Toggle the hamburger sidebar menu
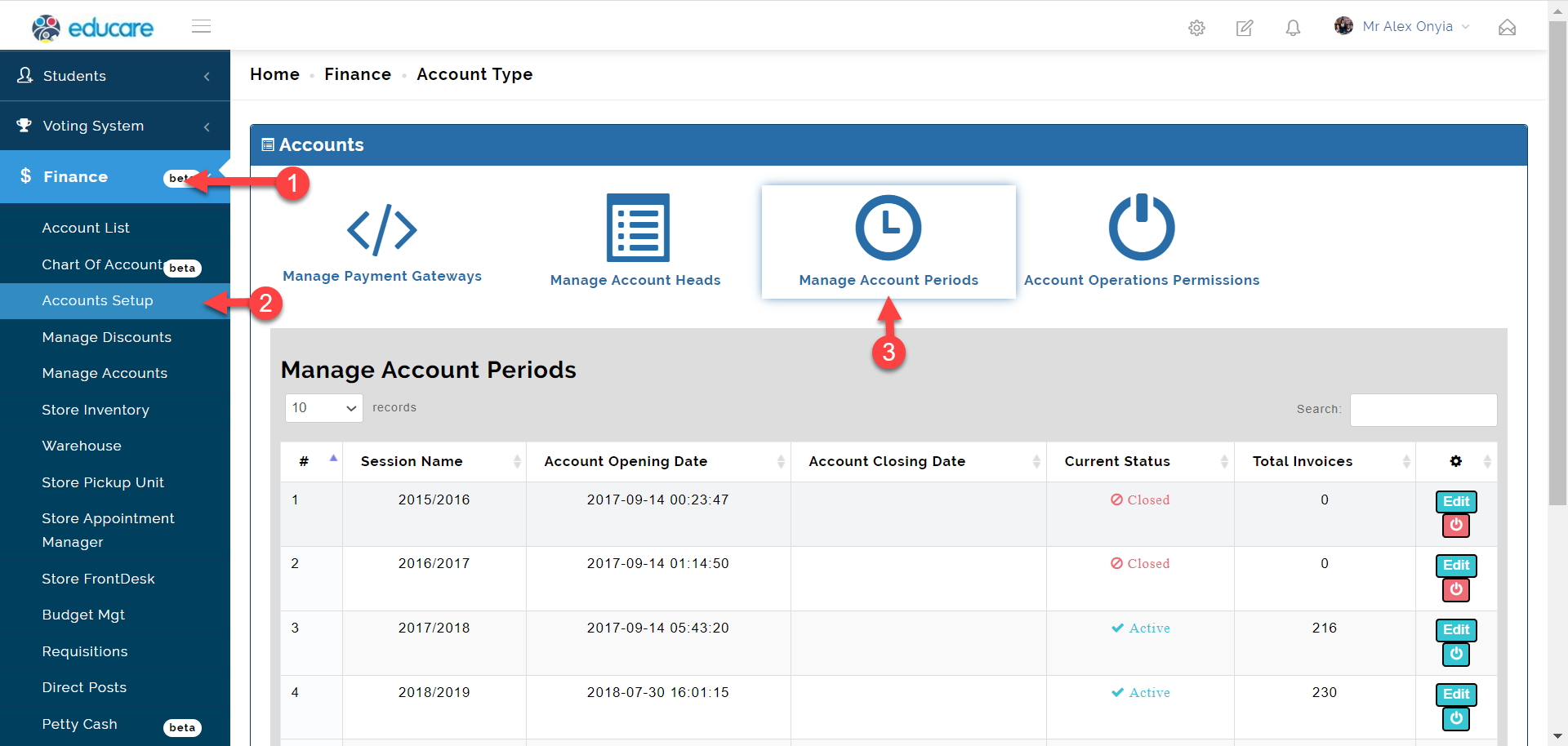The height and width of the screenshot is (746, 1568). pos(201,27)
